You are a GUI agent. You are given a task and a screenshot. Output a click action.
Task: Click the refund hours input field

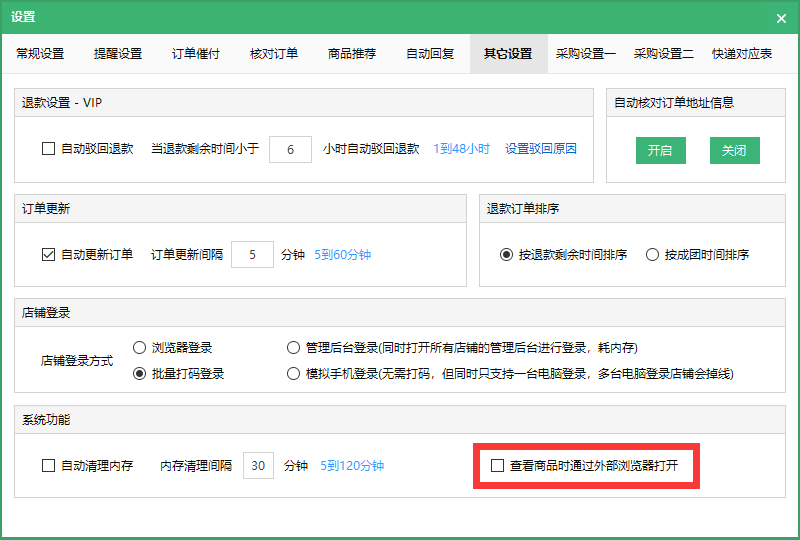tap(290, 149)
